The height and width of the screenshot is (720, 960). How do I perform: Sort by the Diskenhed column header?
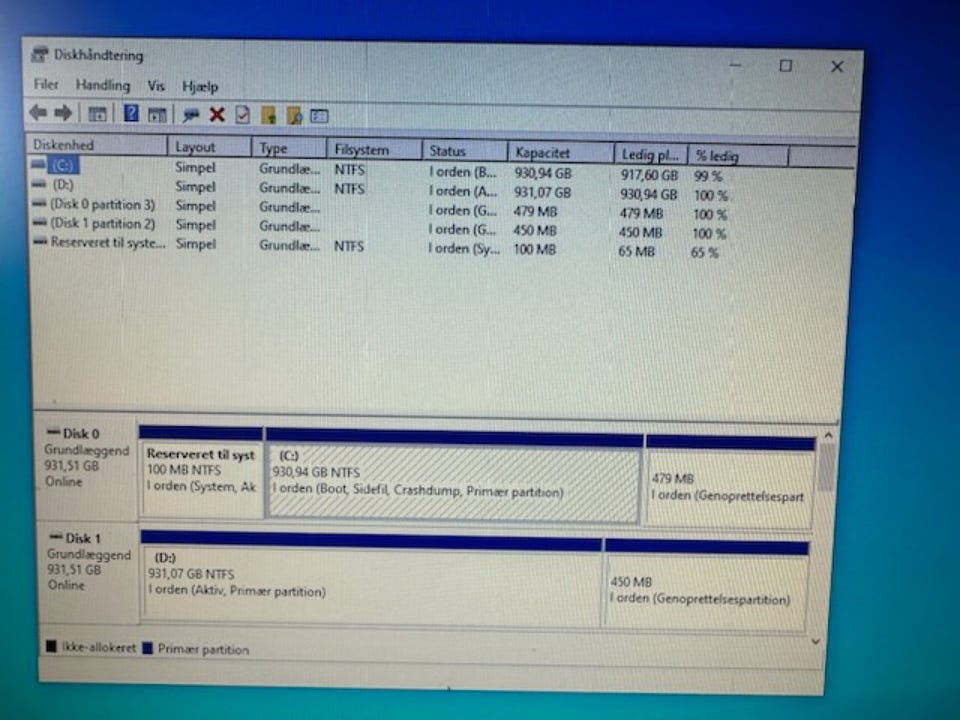click(97, 145)
